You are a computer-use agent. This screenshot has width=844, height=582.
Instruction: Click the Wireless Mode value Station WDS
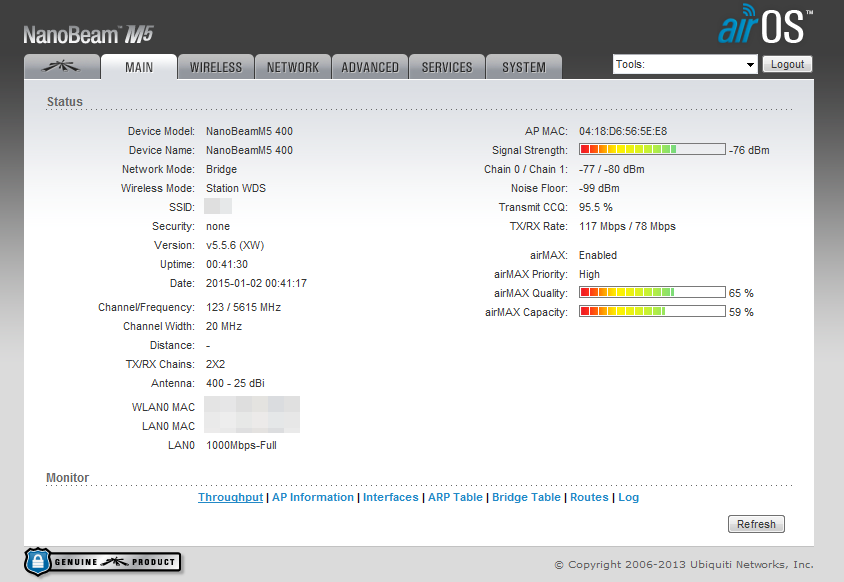(x=236, y=188)
